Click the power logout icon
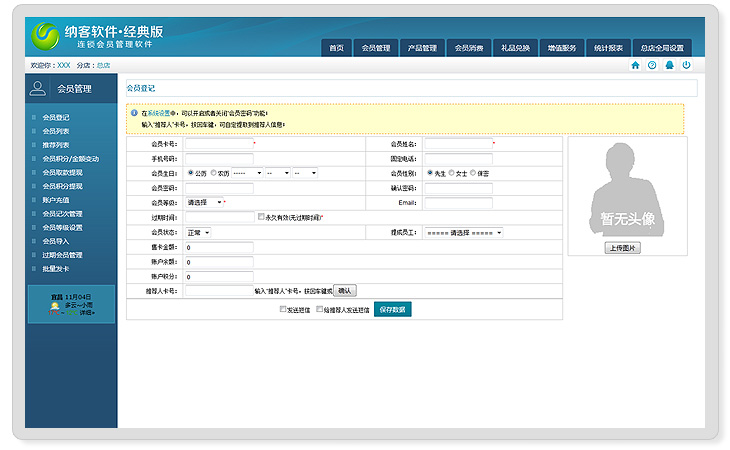 tap(686, 65)
